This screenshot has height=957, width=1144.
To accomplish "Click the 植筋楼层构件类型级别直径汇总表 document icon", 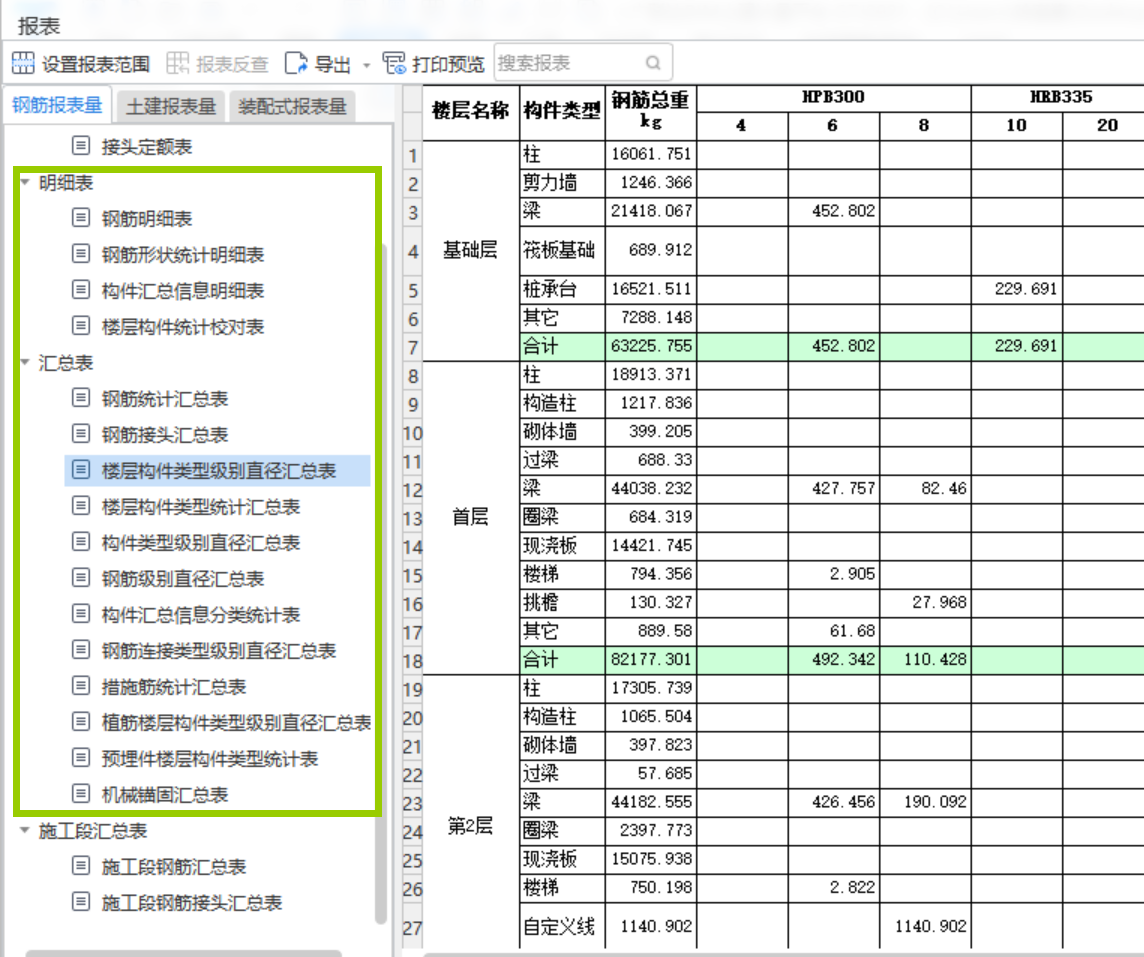I will pyautogui.click(x=81, y=721).
